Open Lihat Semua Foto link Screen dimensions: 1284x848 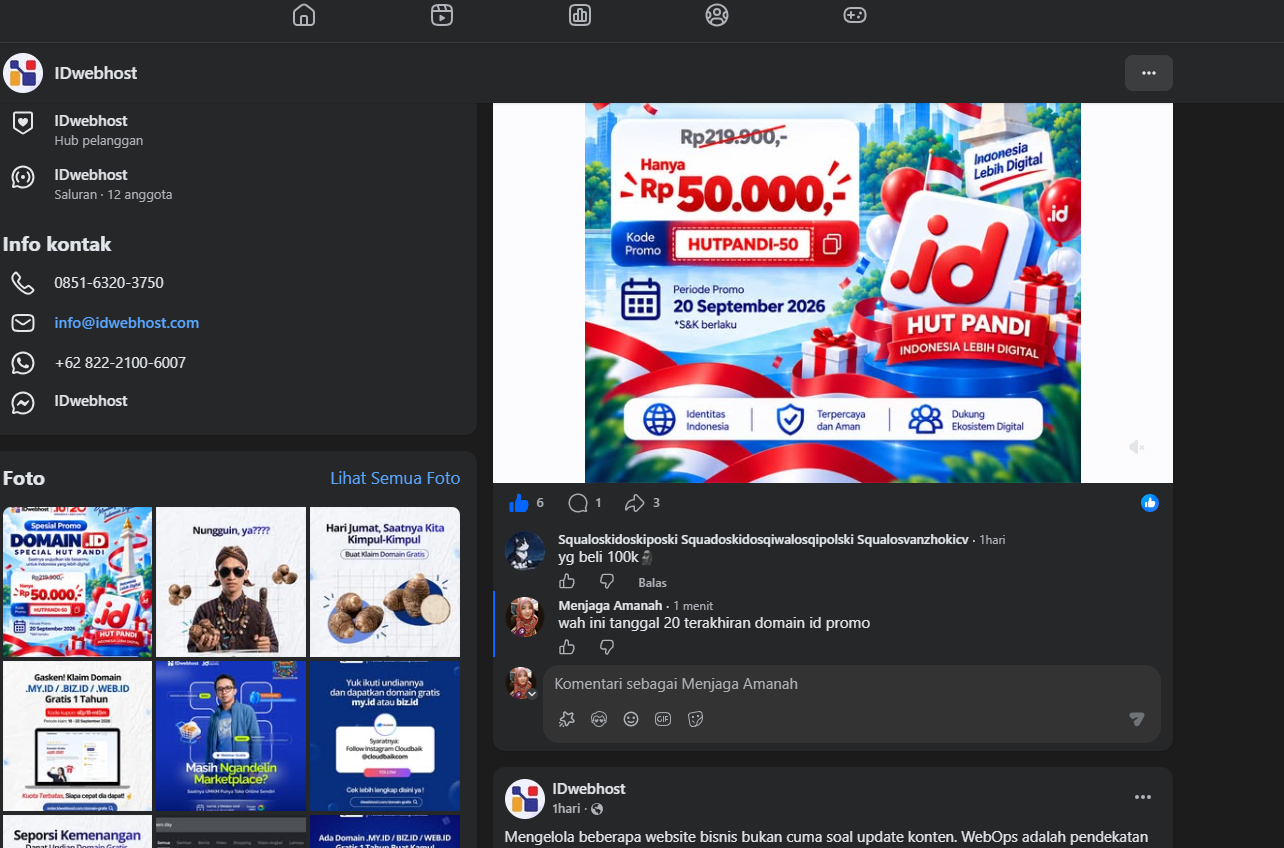coord(395,478)
